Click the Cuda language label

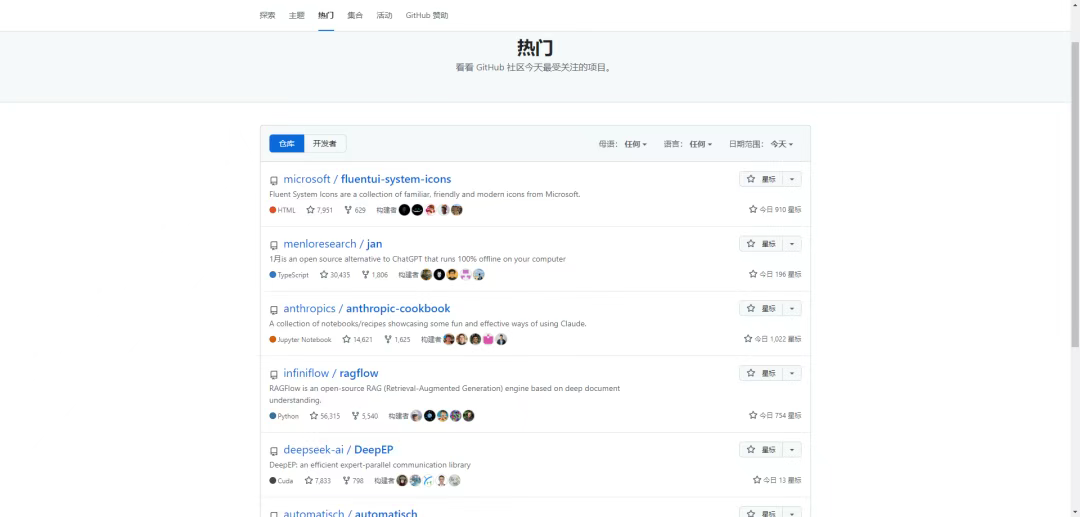(x=282, y=481)
